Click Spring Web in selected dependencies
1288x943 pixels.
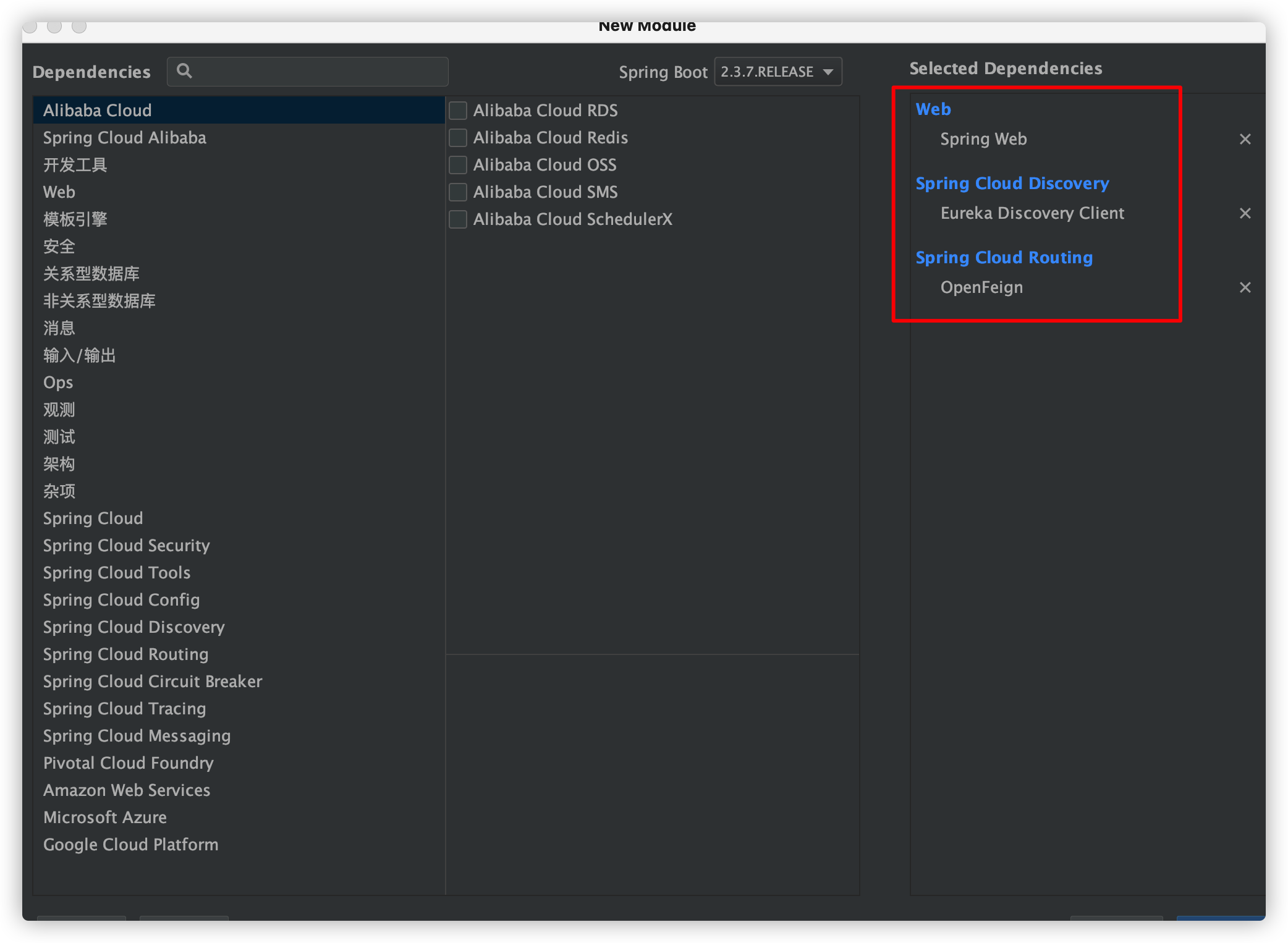click(x=983, y=140)
